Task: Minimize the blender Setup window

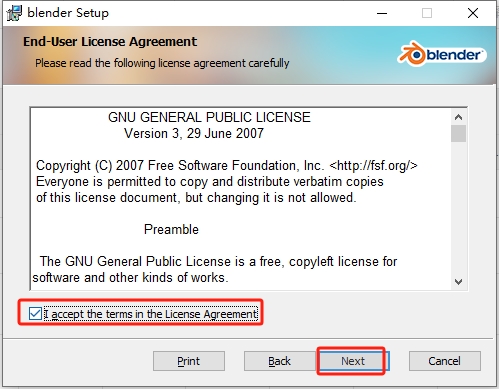Action: [x=382, y=13]
